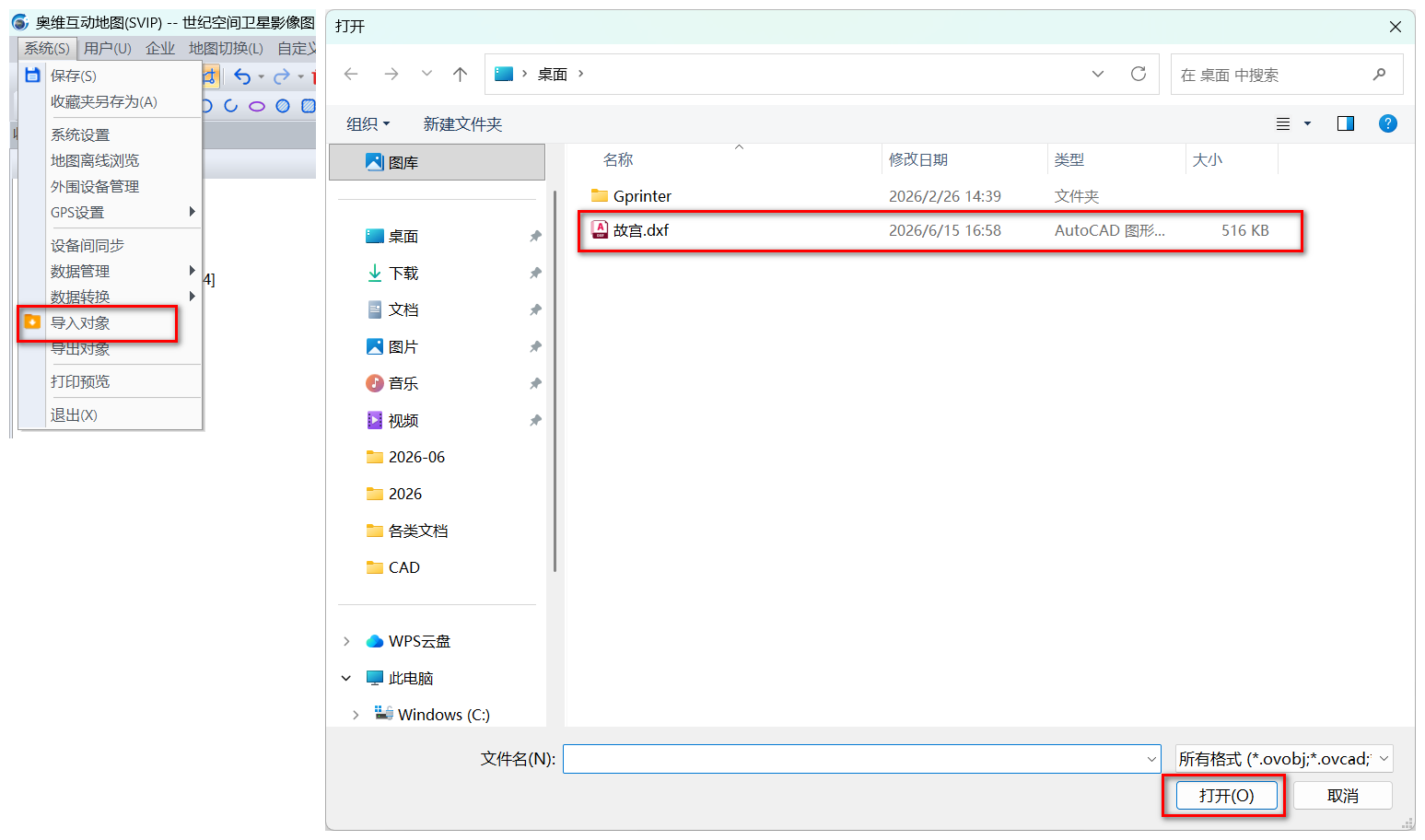
Task: Show recent locations dropdown
Action: 426,75
